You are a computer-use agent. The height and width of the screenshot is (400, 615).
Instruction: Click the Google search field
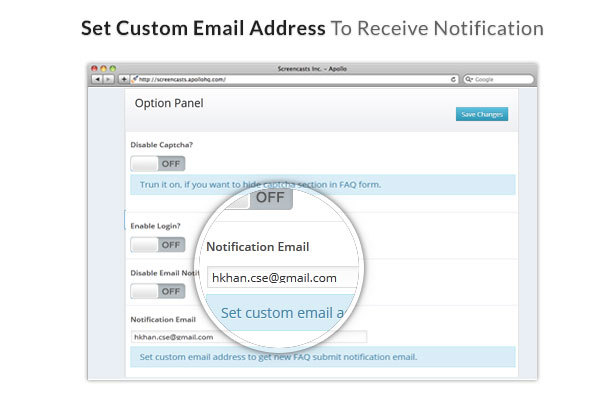tap(499, 79)
